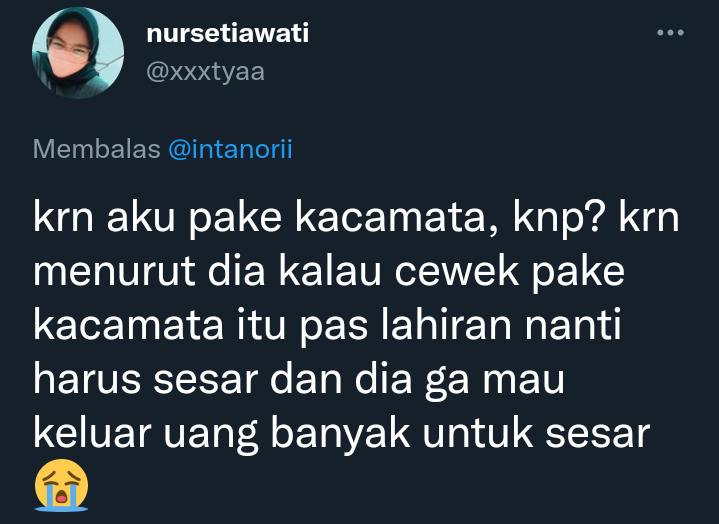Image resolution: width=719 pixels, height=524 pixels.
Task: Click the word 'banyak' in the tweet
Action: pyautogui.click(x=340, y=433)
